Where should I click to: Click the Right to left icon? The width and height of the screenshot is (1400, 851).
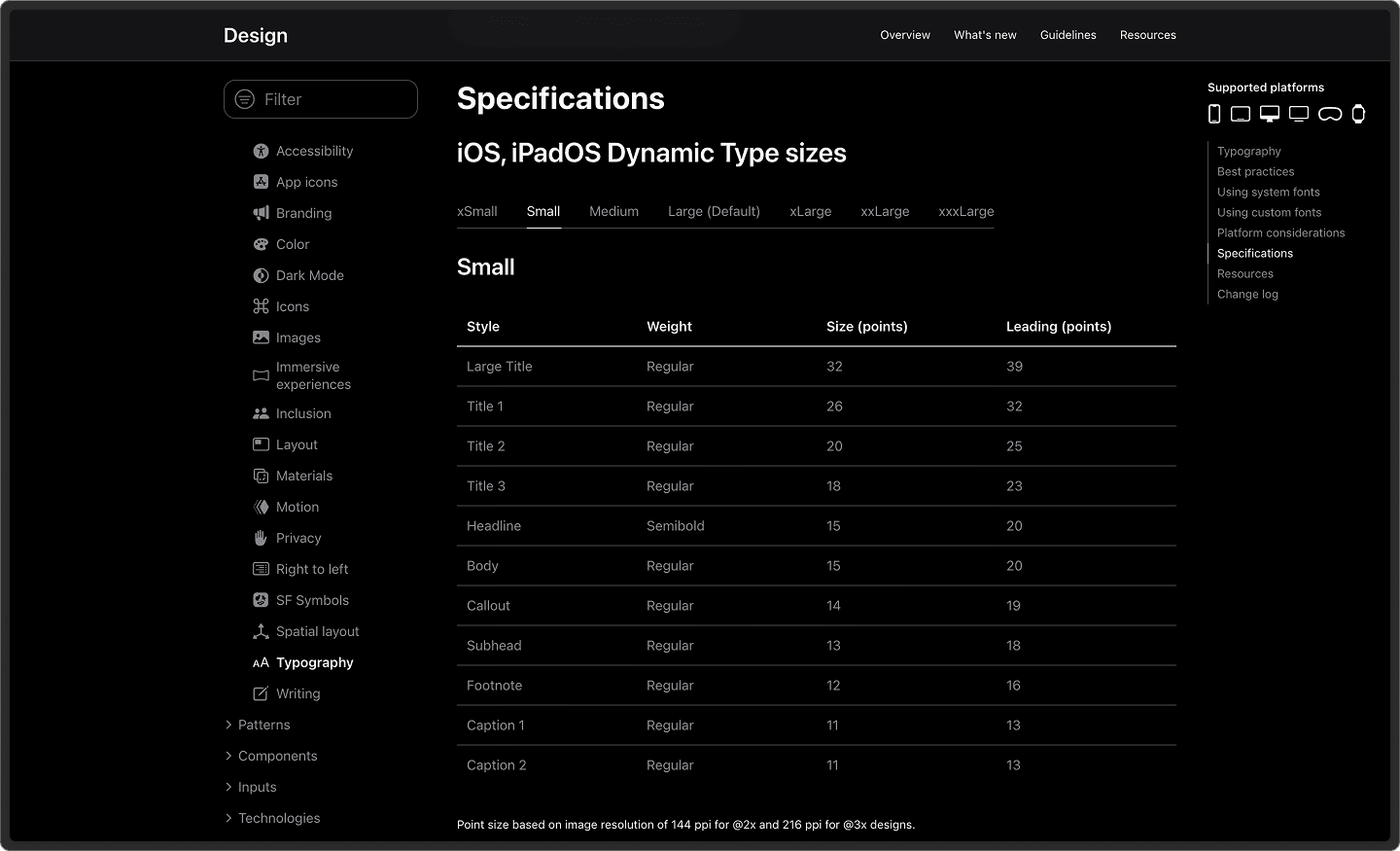pyautogui.click(x=261, y=569)
